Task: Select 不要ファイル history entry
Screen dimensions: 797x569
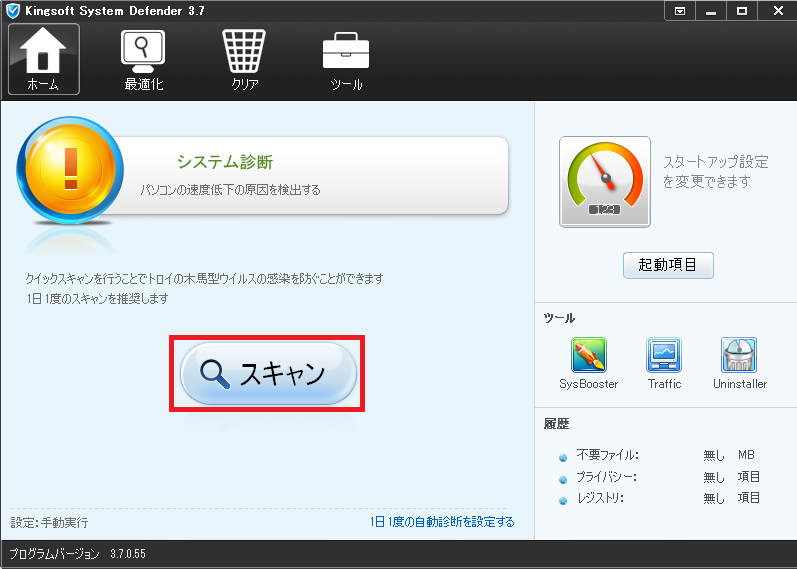Action: click(607, 455)
